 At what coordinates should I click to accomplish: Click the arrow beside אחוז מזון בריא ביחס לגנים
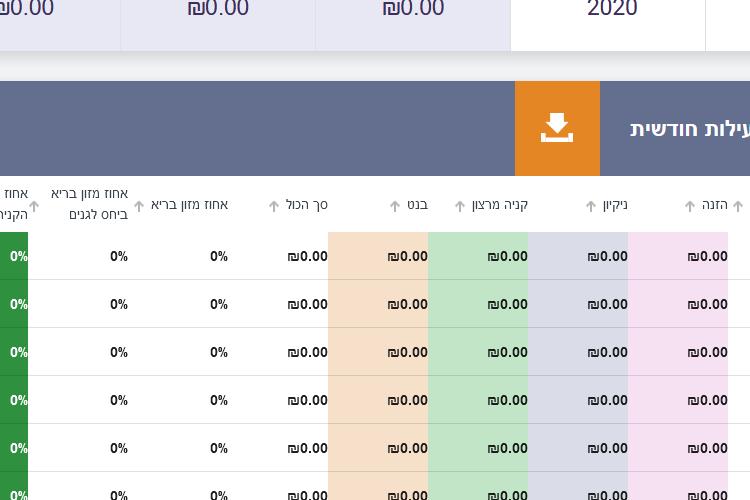[x=34, y=206]
